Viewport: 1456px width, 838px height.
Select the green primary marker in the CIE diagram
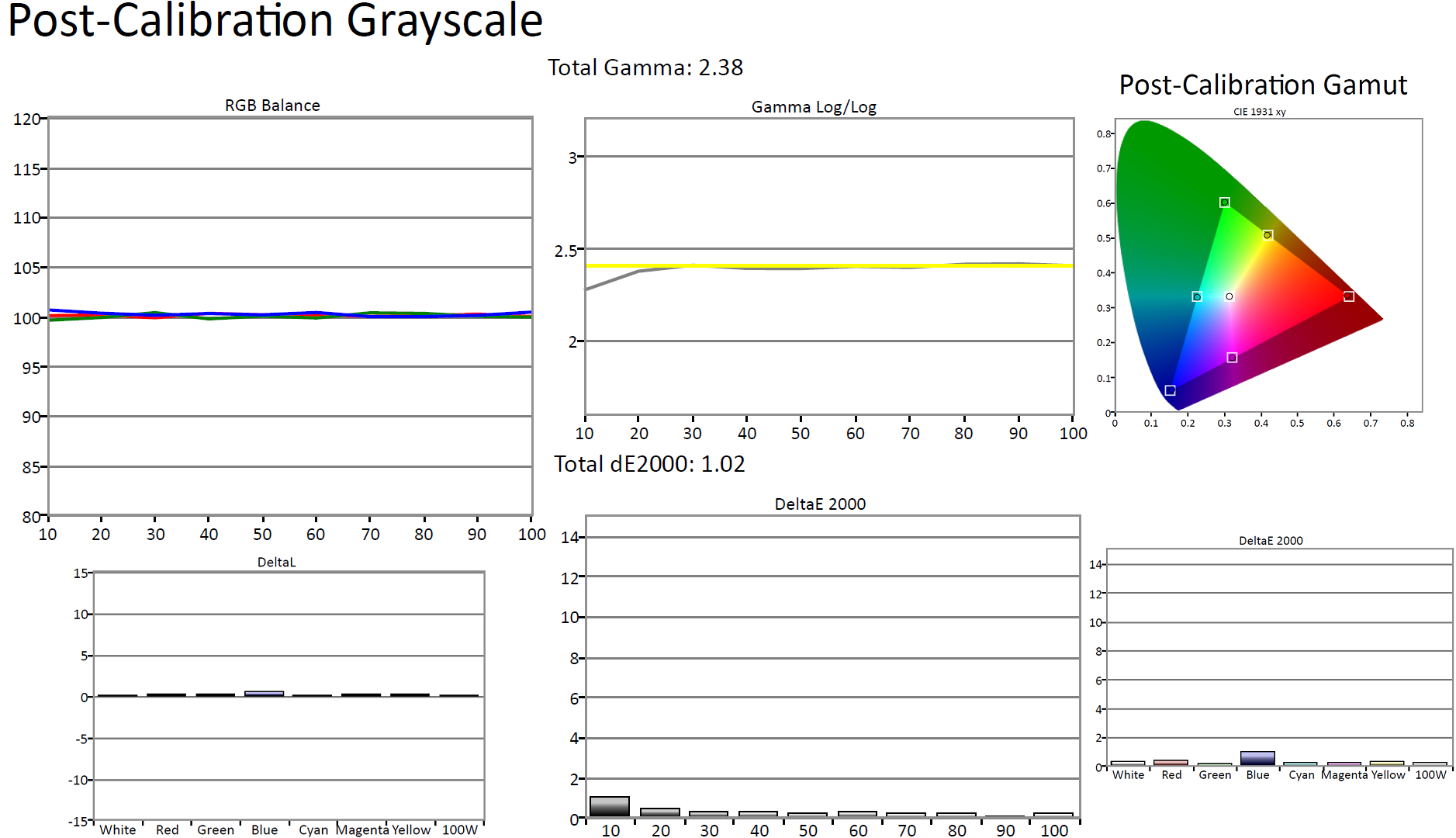(1224, 203)
